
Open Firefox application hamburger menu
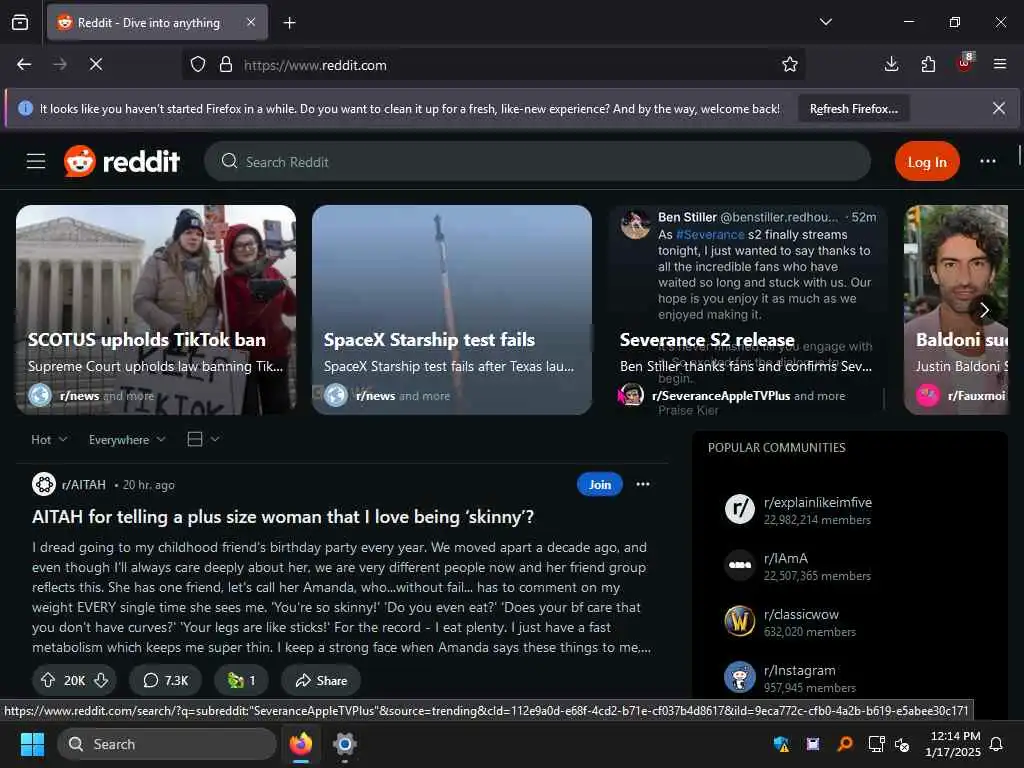1000,64
